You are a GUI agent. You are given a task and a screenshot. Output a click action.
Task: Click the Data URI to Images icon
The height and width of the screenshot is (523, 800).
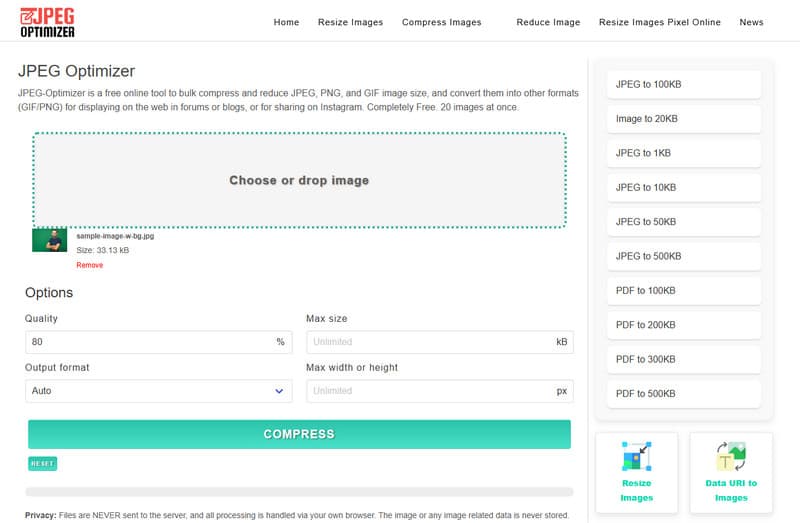730,456
